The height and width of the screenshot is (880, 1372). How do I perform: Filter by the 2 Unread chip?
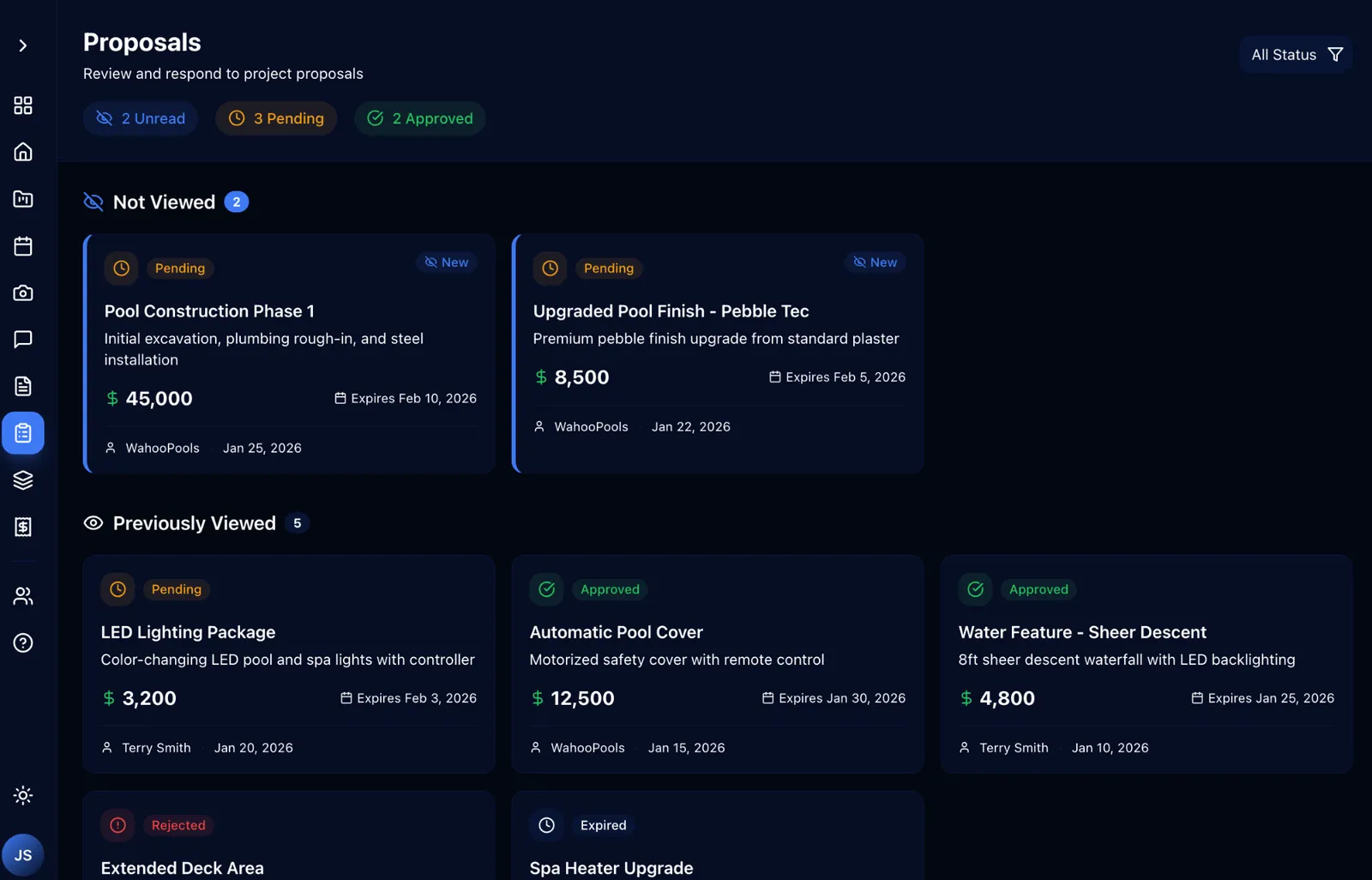tap(141, 118)
